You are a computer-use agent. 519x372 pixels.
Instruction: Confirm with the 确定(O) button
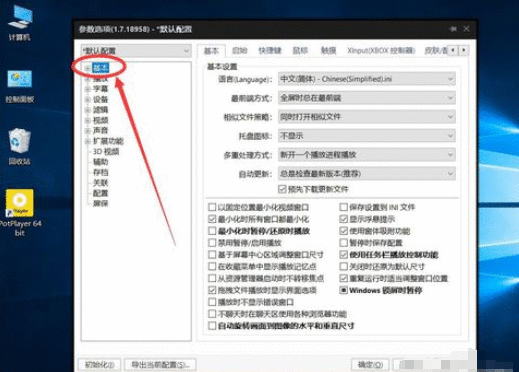(x=370, y=365)
